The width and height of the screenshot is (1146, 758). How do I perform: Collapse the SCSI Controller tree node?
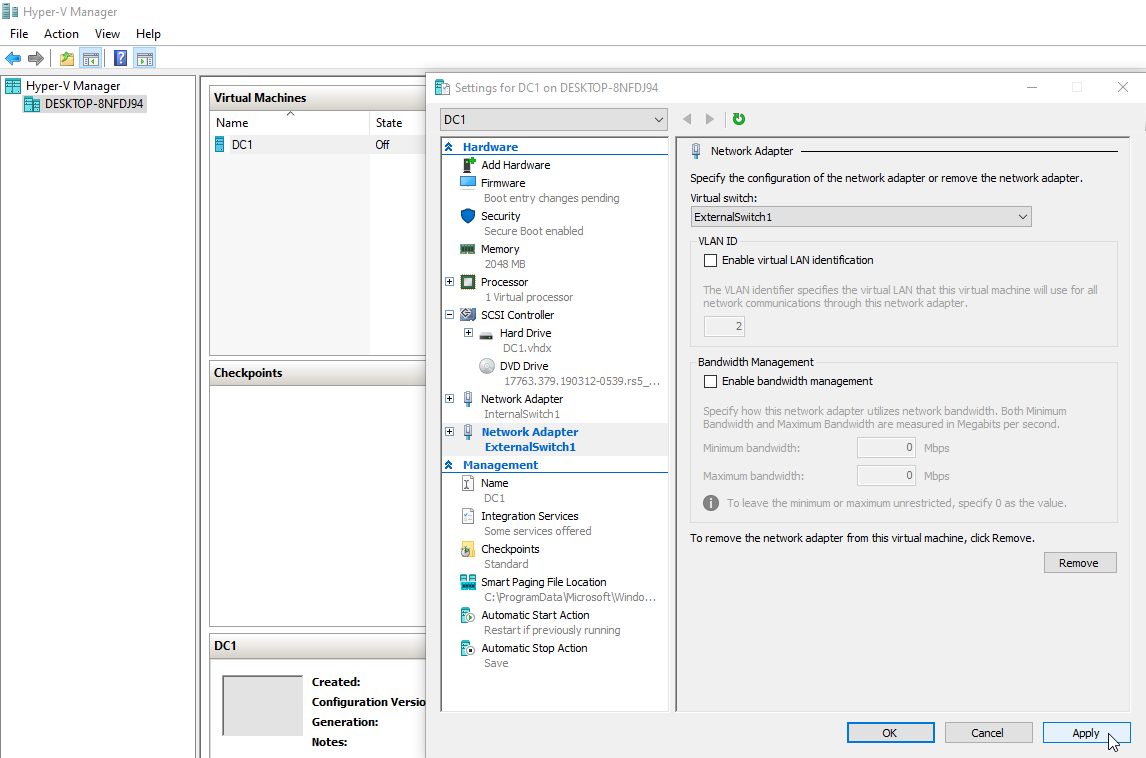pyautogui.click(x=449, y=315)
